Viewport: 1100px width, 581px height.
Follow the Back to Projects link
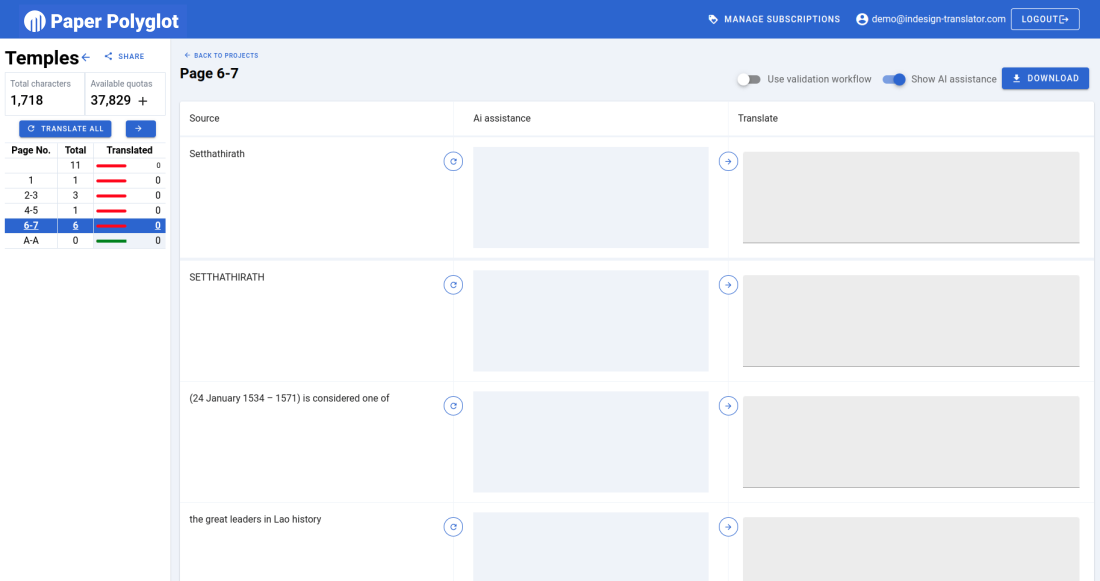tap(221, 55)
